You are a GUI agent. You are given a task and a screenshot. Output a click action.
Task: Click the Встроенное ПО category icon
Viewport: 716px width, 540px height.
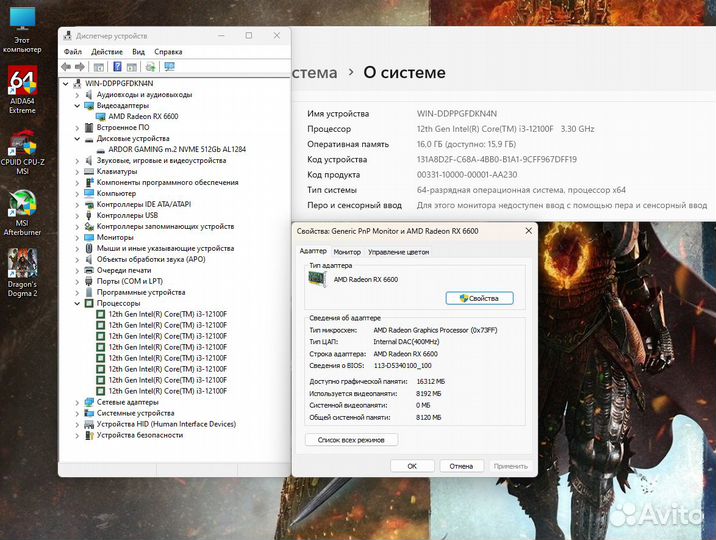pyautogui.click(x=89, y=127)
